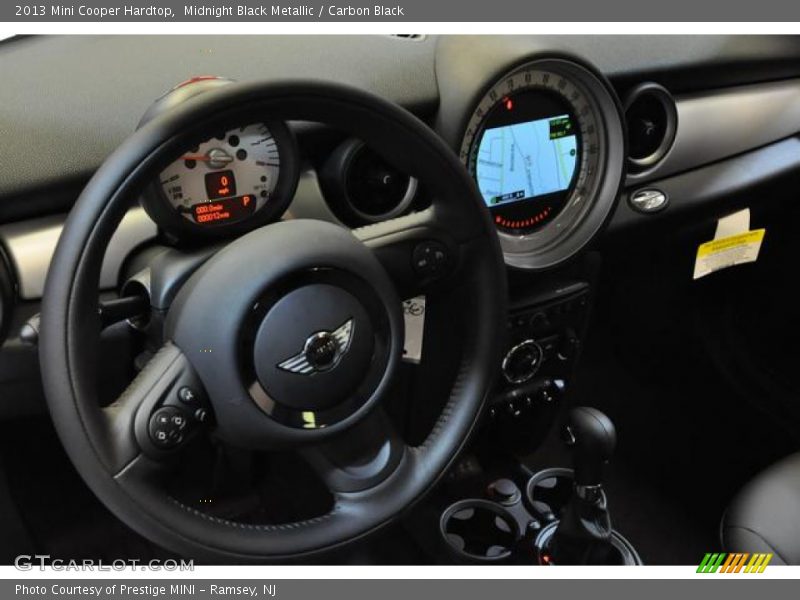Viewport: 800px width, 600px height.
Task: Select the digital speed readout showing 0 mph
Action: (x=224, y=181)
